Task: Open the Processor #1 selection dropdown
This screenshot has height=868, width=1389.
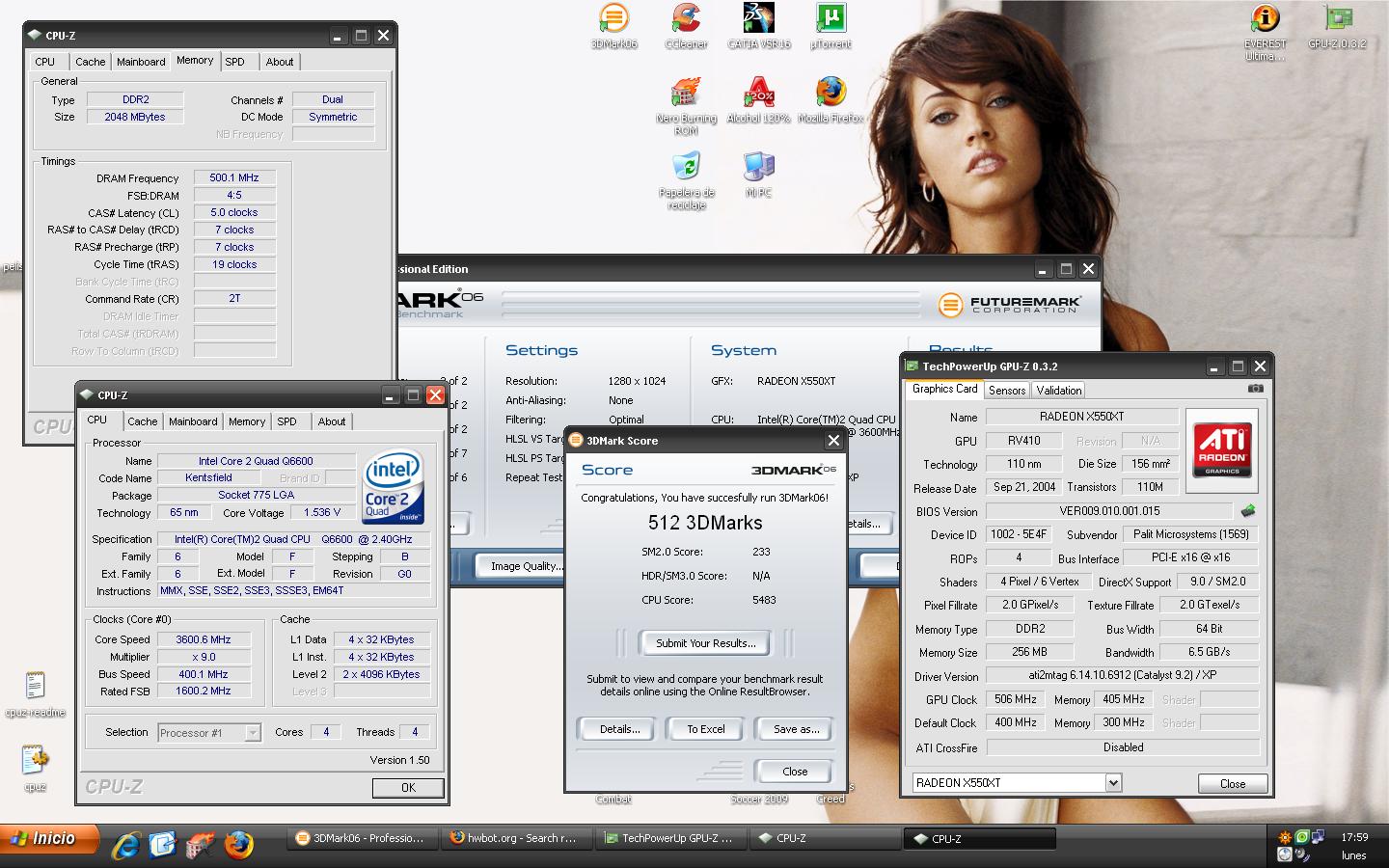Action: [x=252, y=733]
